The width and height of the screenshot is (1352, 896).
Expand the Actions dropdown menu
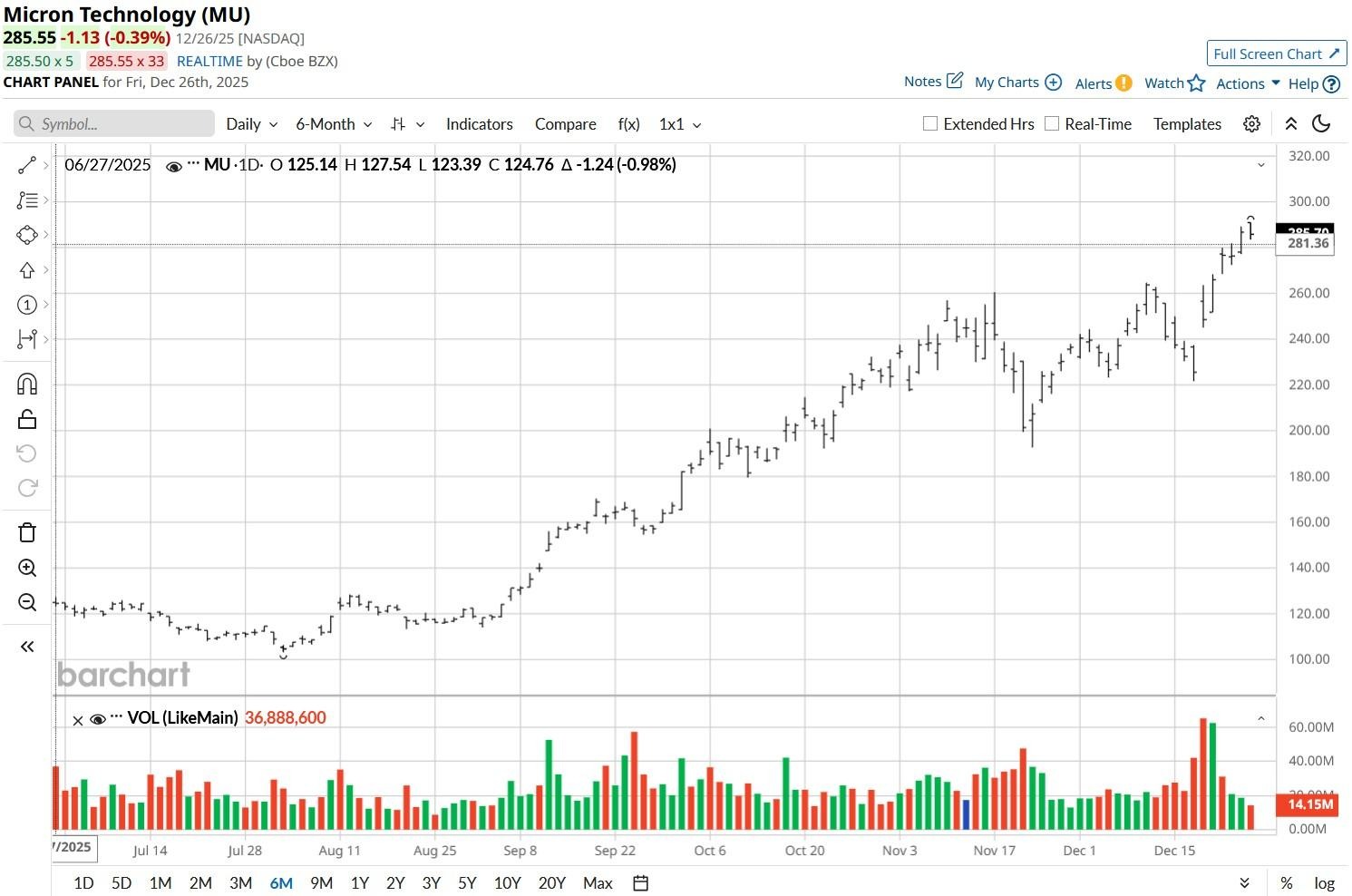1248,83
